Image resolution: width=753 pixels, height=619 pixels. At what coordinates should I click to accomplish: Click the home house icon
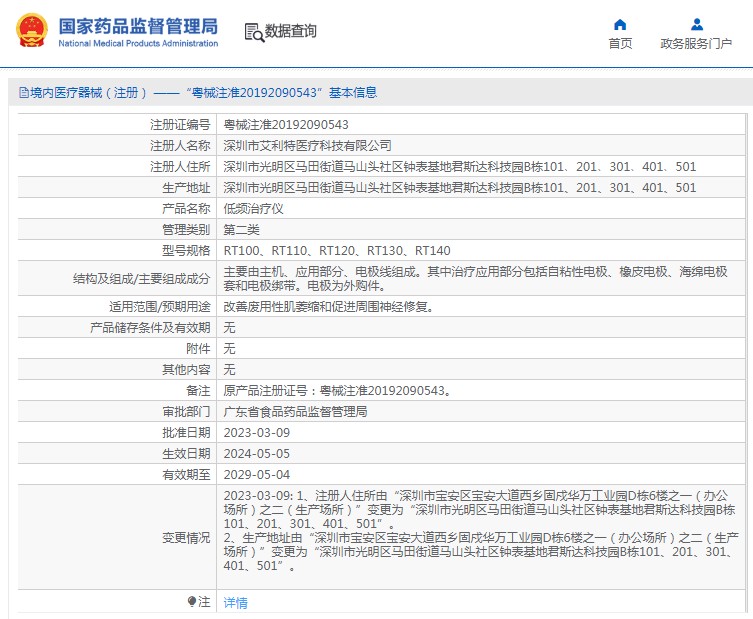(x=620, y=24)
